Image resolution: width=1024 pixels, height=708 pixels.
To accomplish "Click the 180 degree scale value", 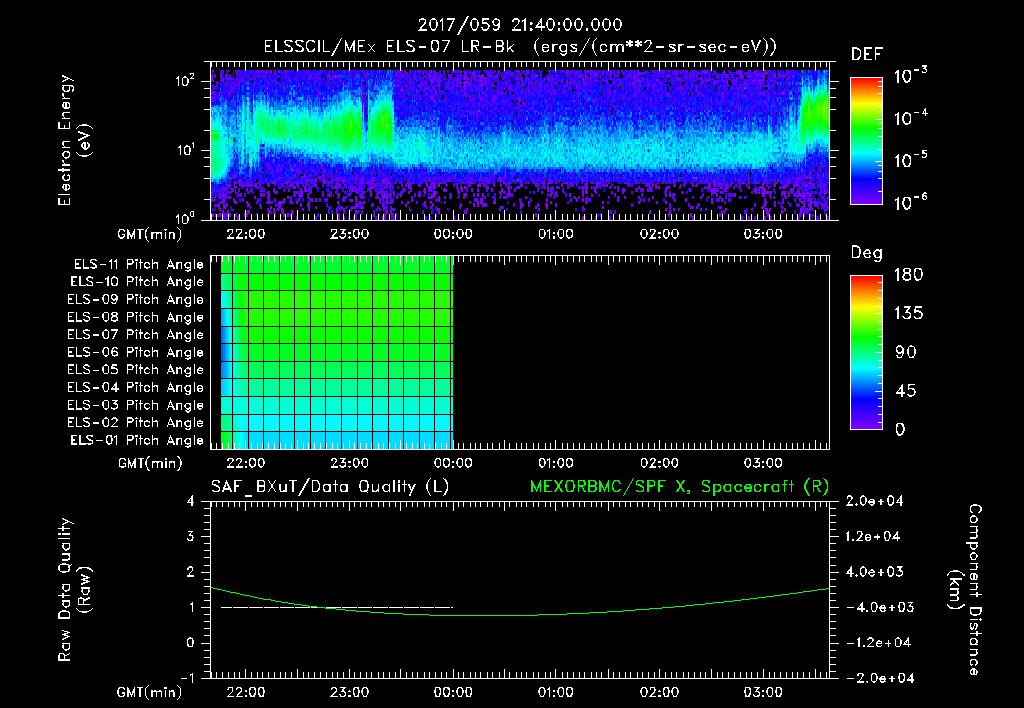I will pyautogui.click(x=909, y=275).
